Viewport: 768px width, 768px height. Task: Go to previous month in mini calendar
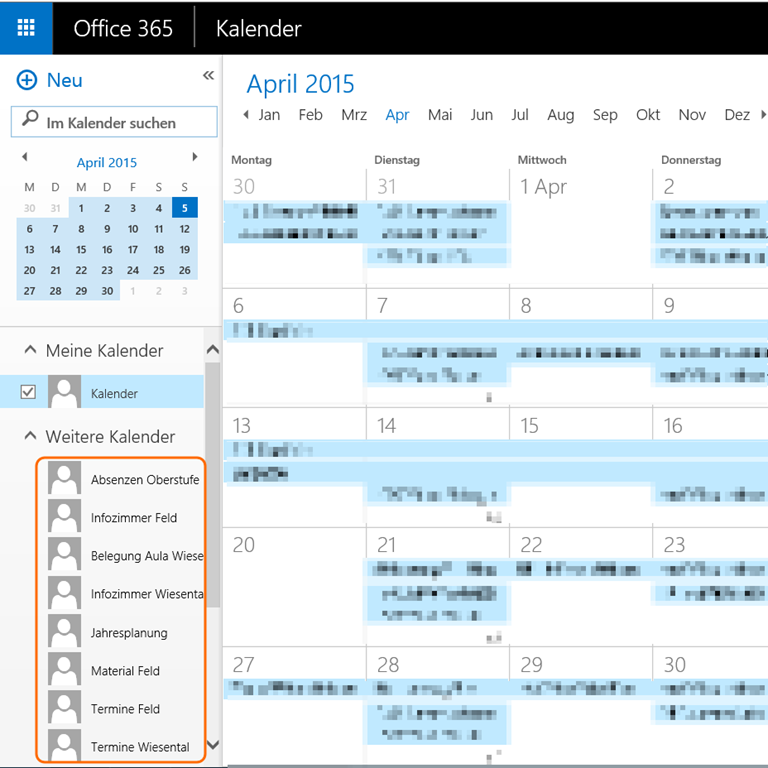tap(25, 158)
